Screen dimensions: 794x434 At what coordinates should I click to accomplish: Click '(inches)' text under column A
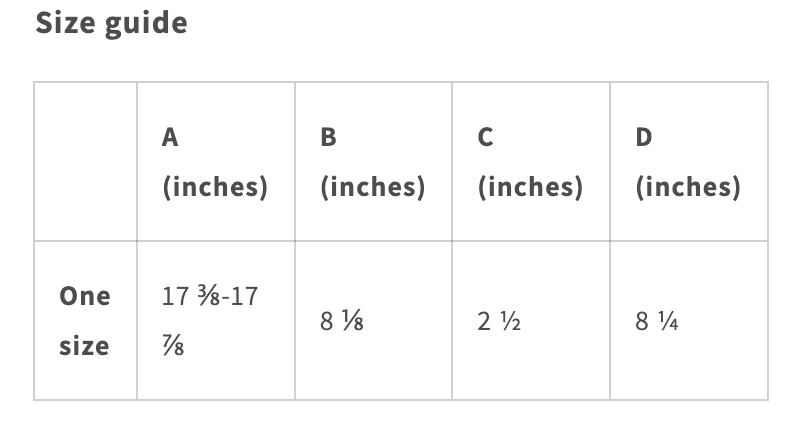215,187
